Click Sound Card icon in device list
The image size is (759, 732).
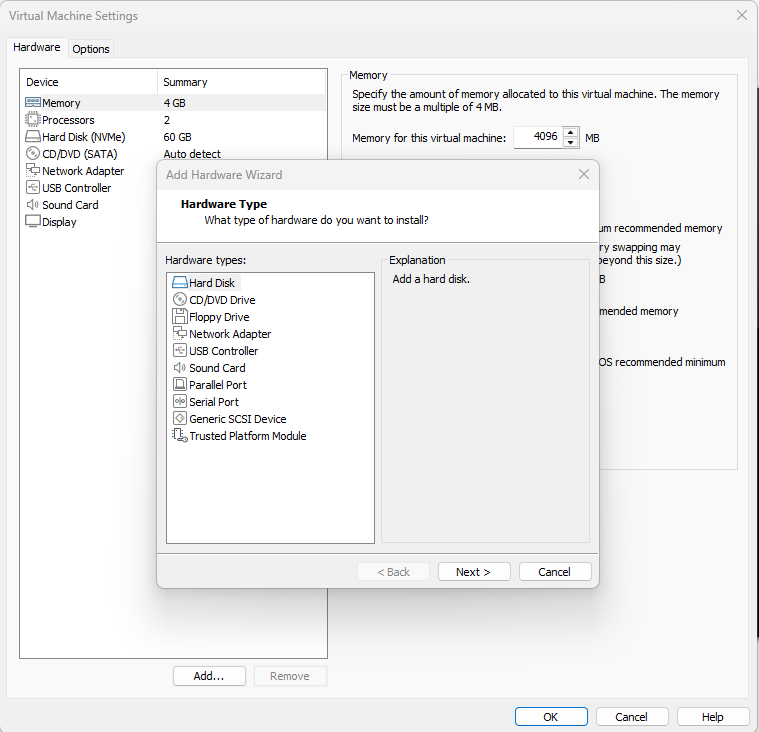32,205
